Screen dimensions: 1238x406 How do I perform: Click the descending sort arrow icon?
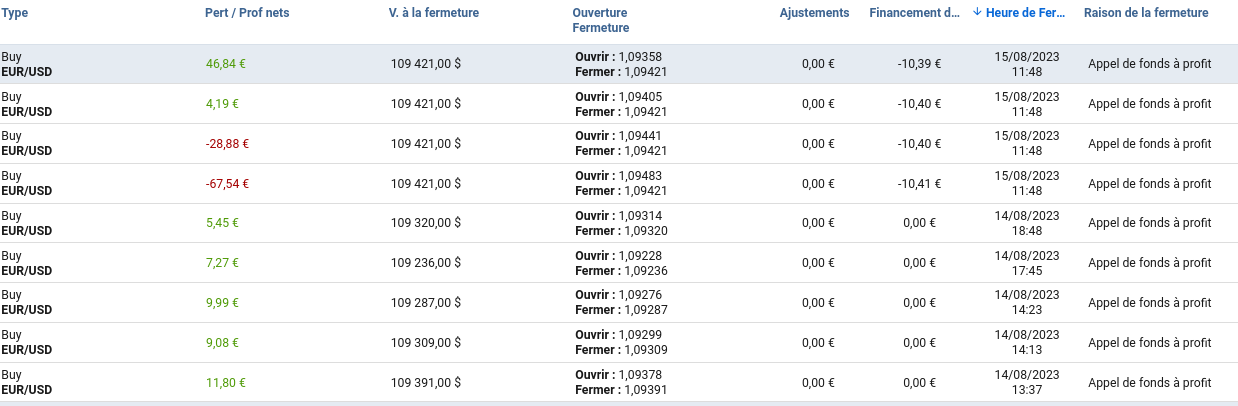click(x=977, y=13)
